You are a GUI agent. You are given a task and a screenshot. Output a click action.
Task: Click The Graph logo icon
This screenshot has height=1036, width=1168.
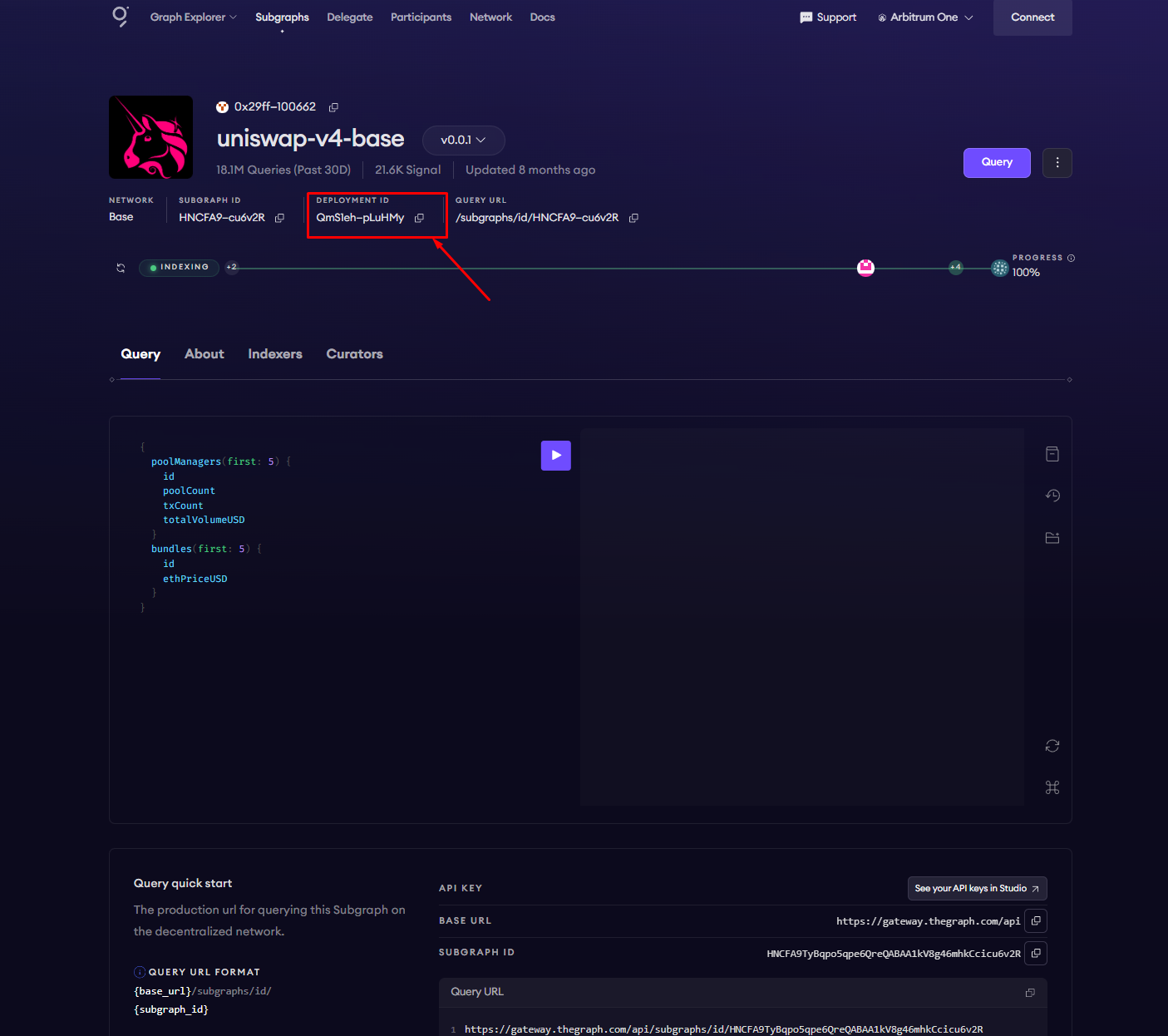pos(121,17)
